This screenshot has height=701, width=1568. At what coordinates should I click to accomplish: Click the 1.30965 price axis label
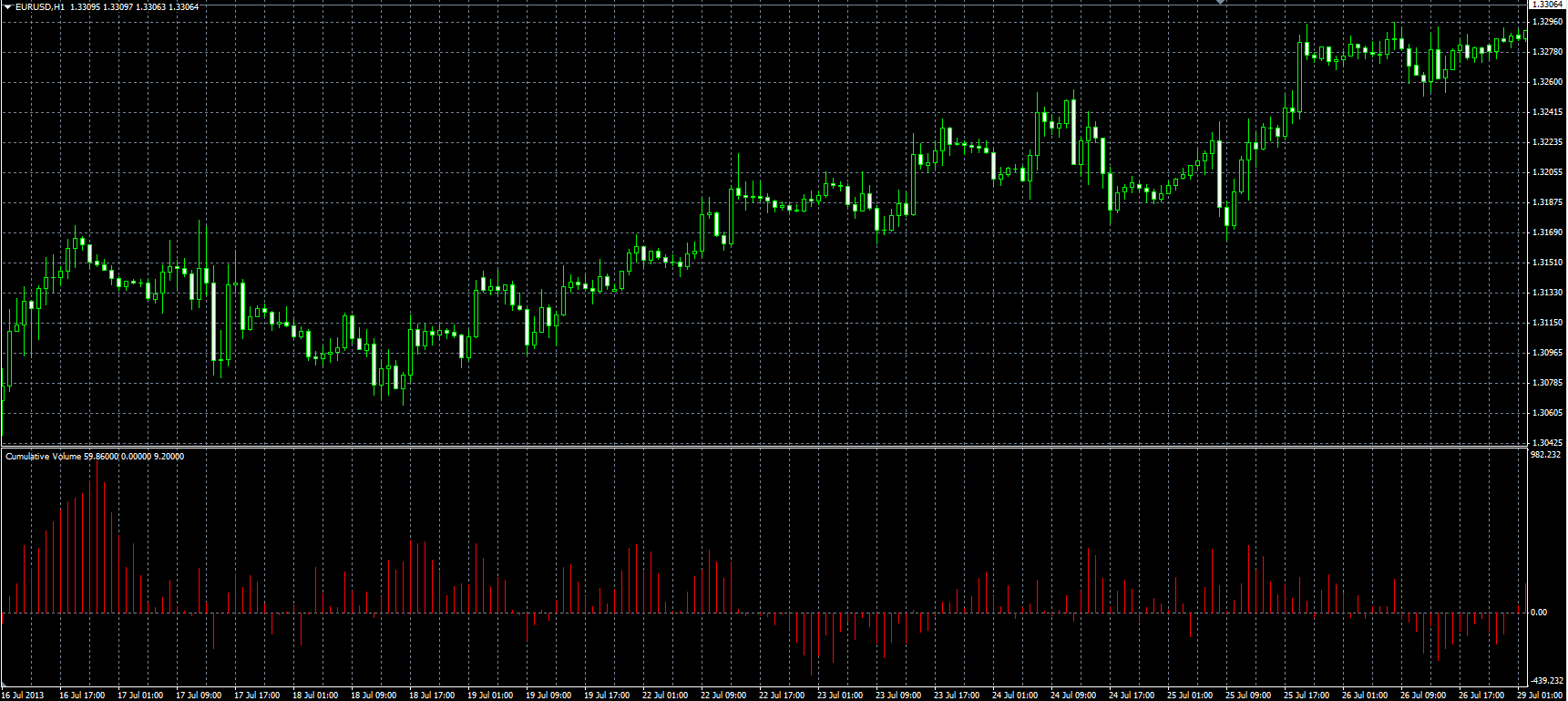1548,353
